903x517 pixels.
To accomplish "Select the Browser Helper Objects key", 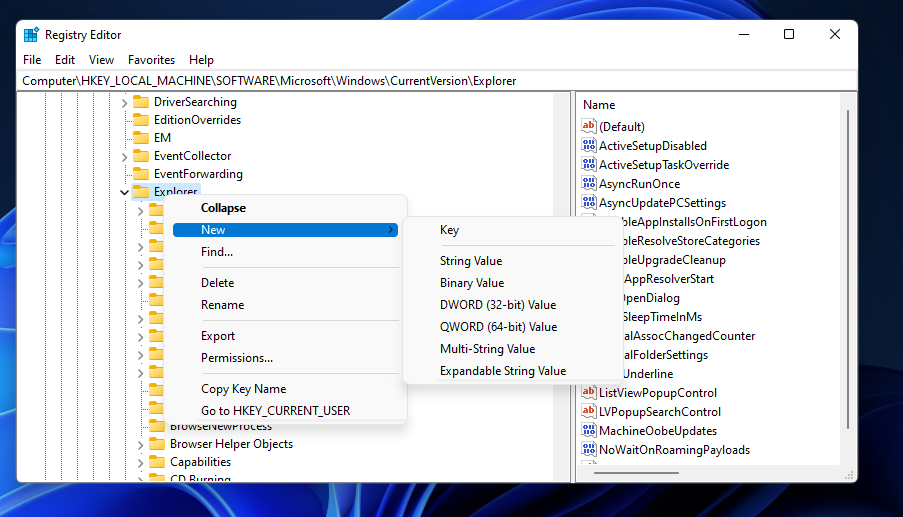I will tap(231, 444).
